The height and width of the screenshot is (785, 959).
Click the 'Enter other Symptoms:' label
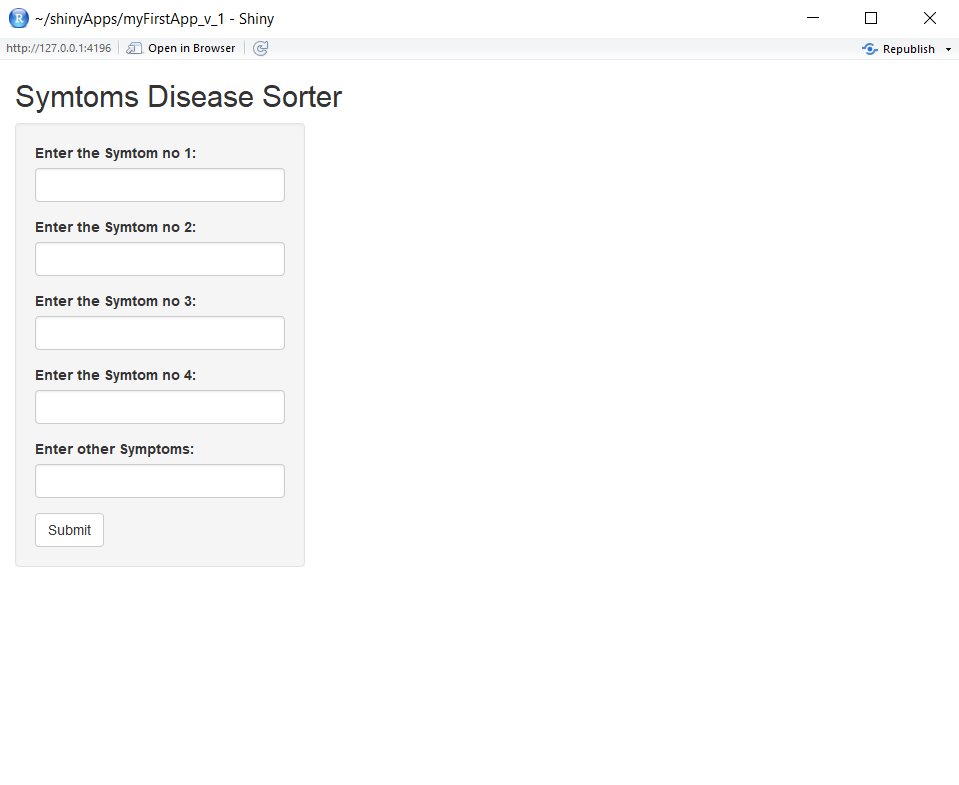(x=114, y=449)
